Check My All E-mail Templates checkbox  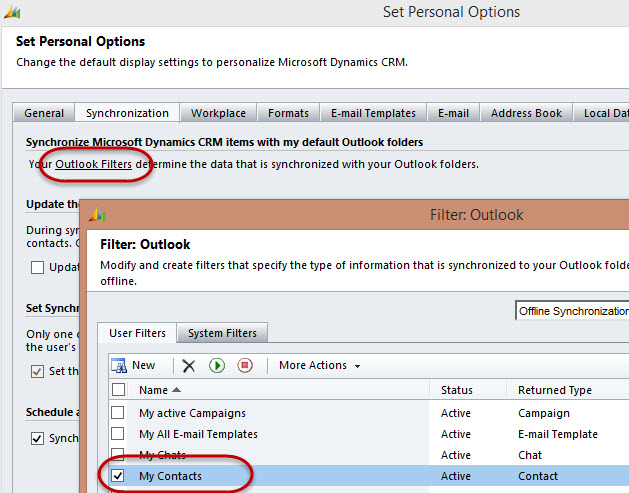point(118,434)
